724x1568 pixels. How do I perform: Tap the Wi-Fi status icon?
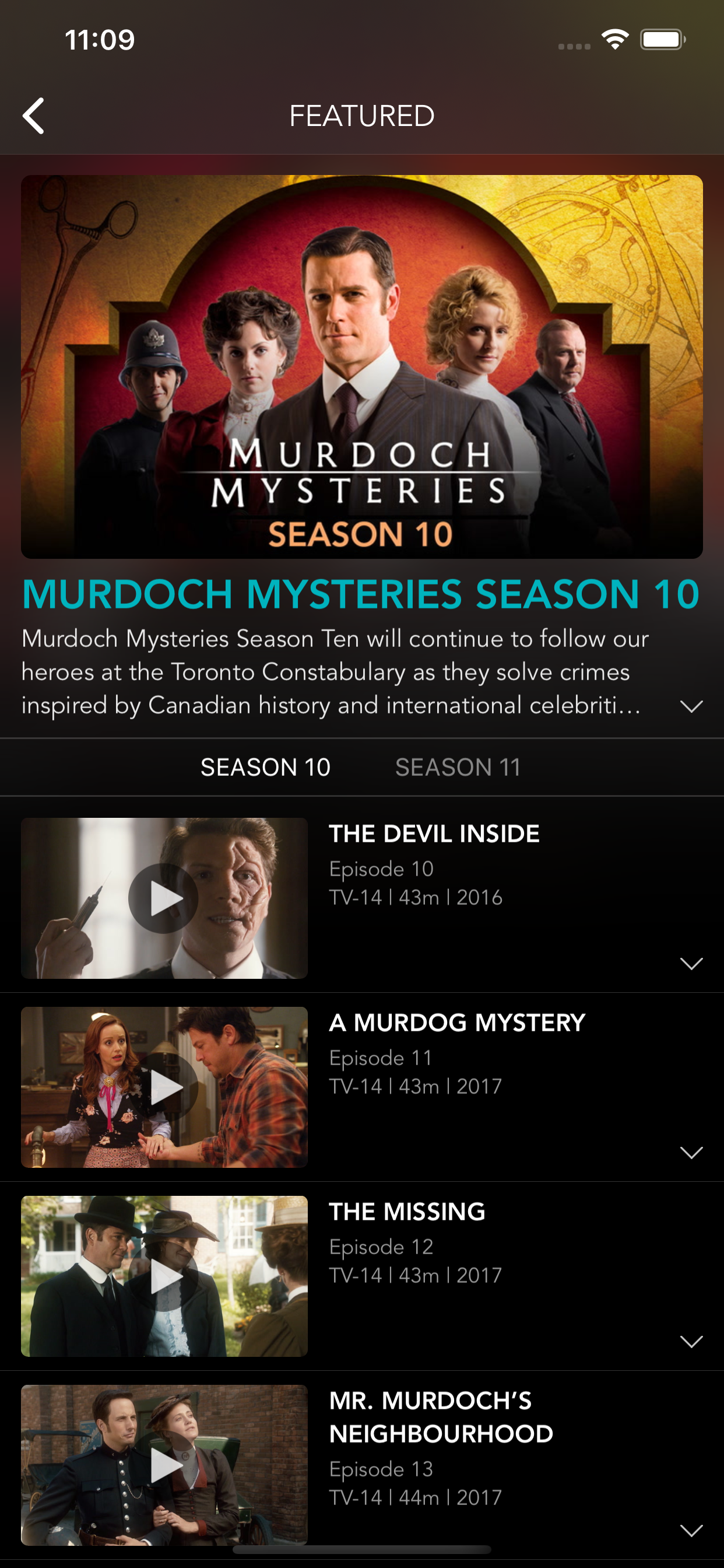(615, 40)
